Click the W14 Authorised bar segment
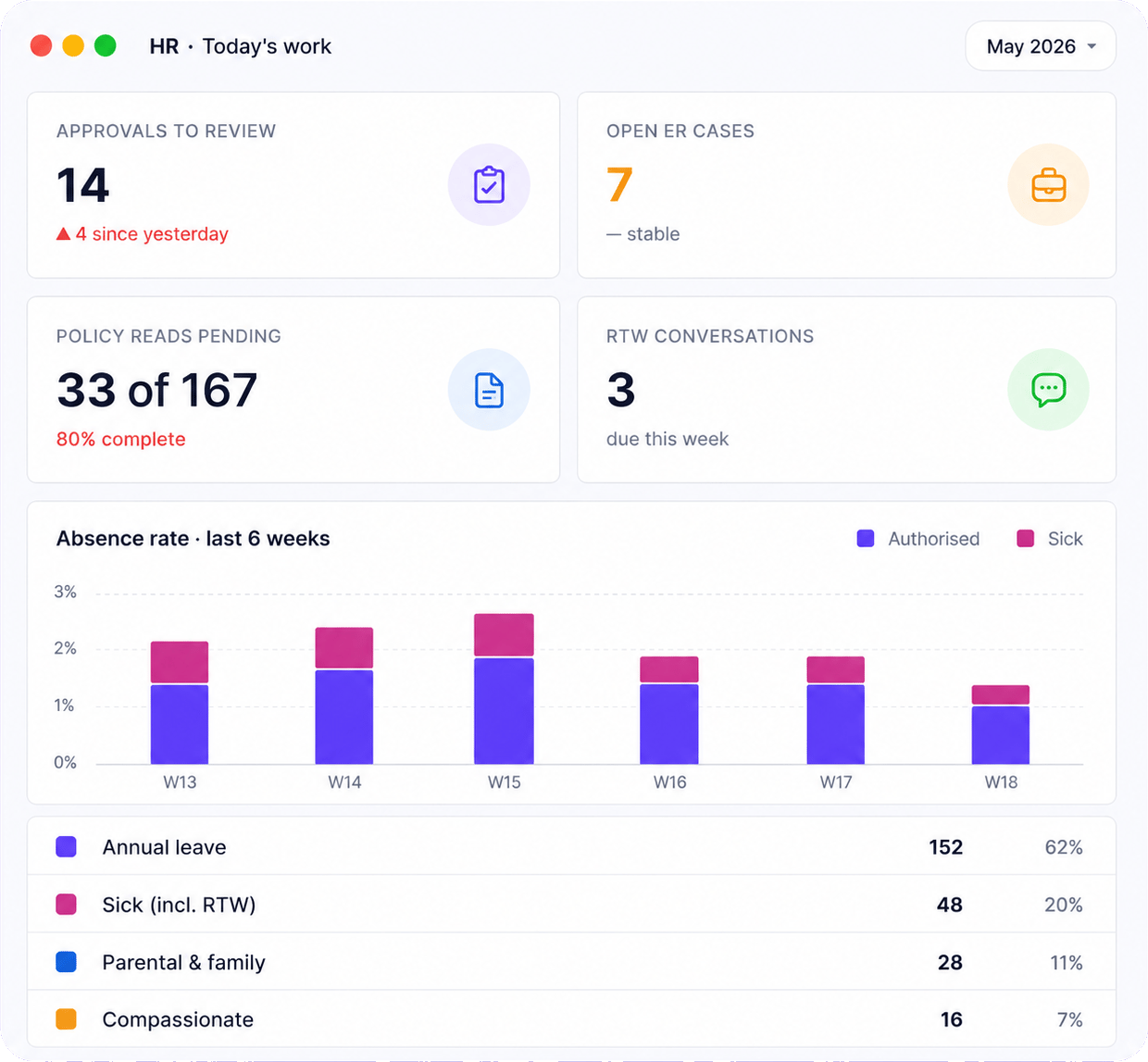Screen dimensions: 1148x1062 tap(344, 718)
